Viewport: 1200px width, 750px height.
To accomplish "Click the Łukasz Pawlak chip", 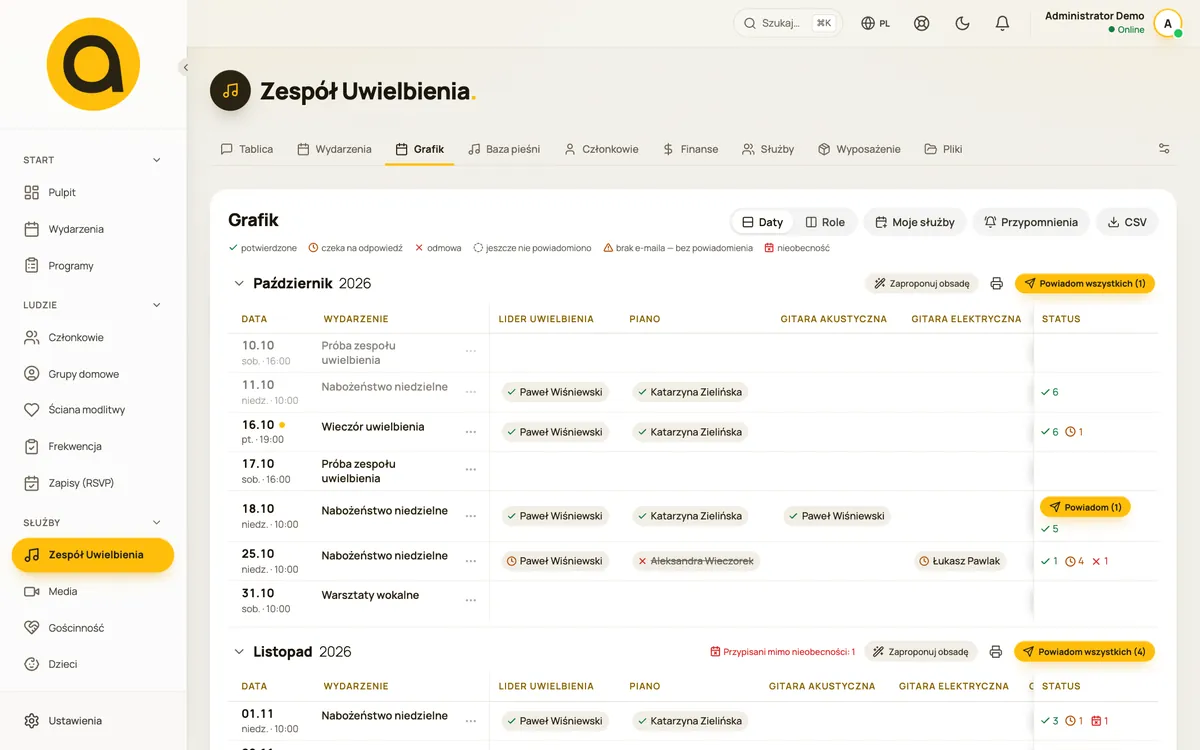I will [960, 561].
